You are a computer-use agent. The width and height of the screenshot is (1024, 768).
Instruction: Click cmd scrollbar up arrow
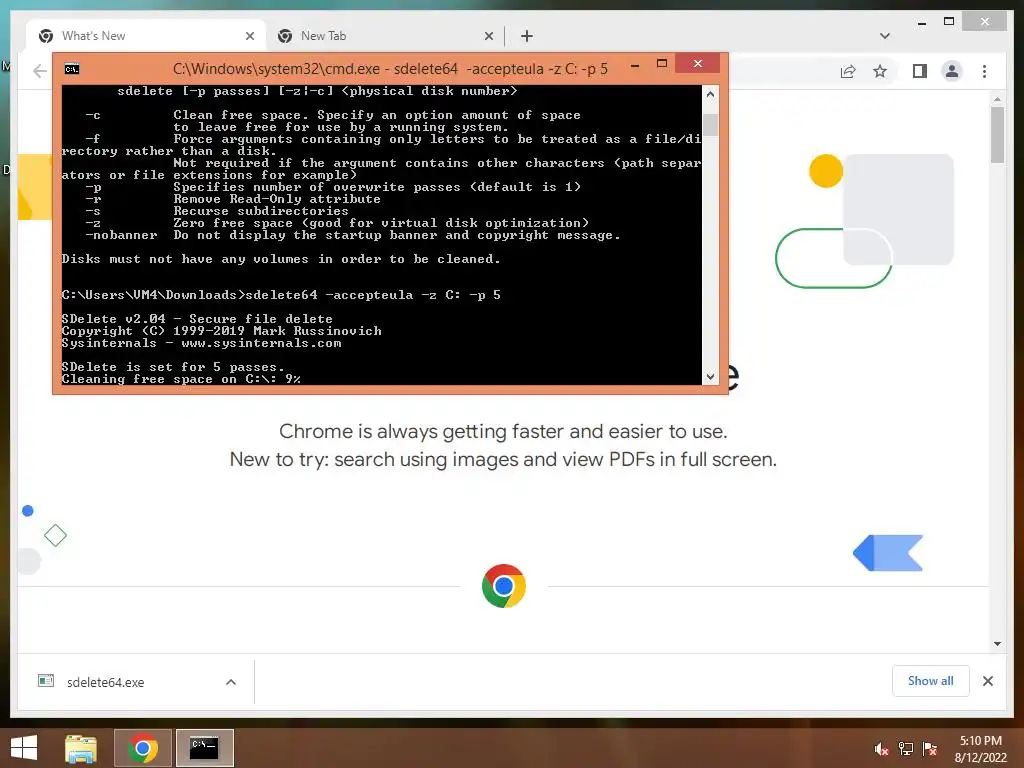tap(710, 94)
